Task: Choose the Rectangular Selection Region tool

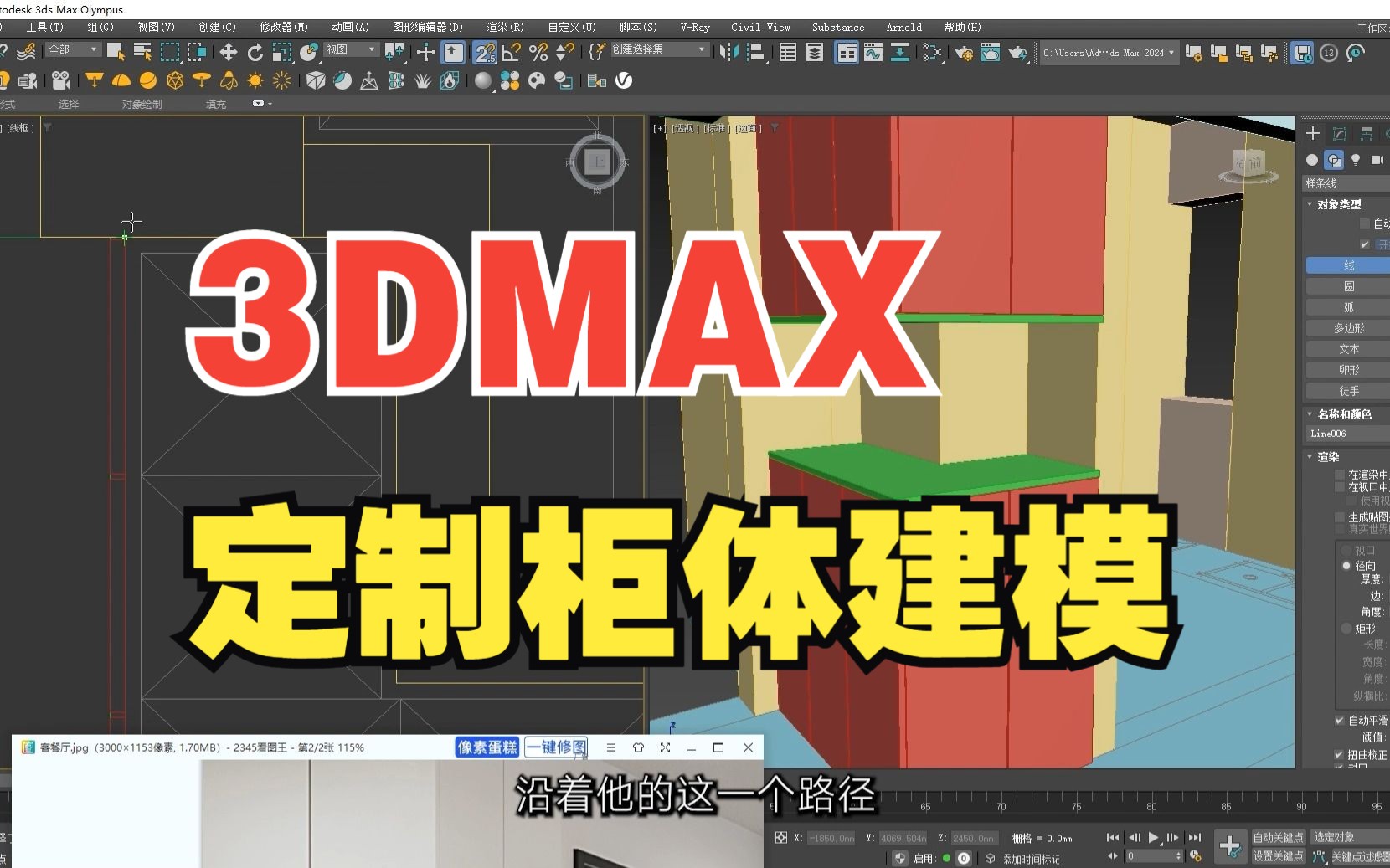Action: pos(170,52)
